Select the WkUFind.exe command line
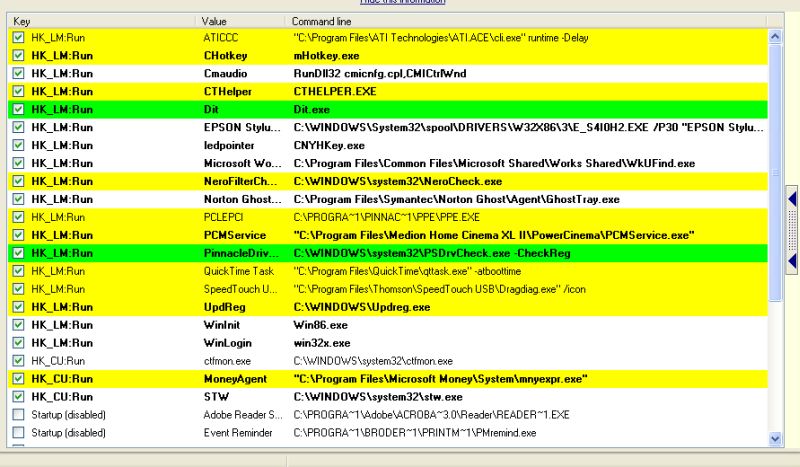This screenshot has width=800, height=467. point(494,163)
